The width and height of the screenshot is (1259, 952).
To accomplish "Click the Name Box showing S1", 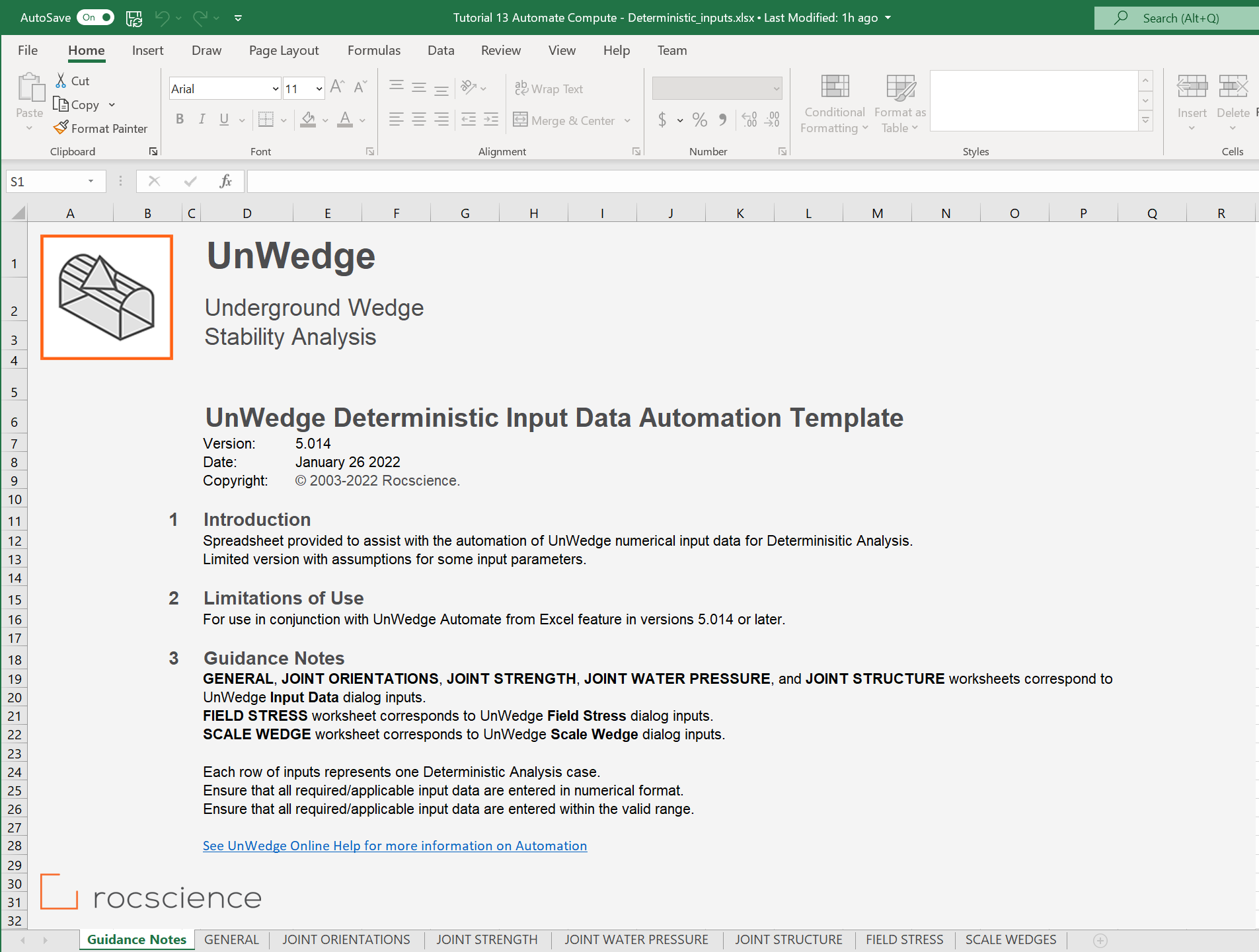I will coord(56,182).
